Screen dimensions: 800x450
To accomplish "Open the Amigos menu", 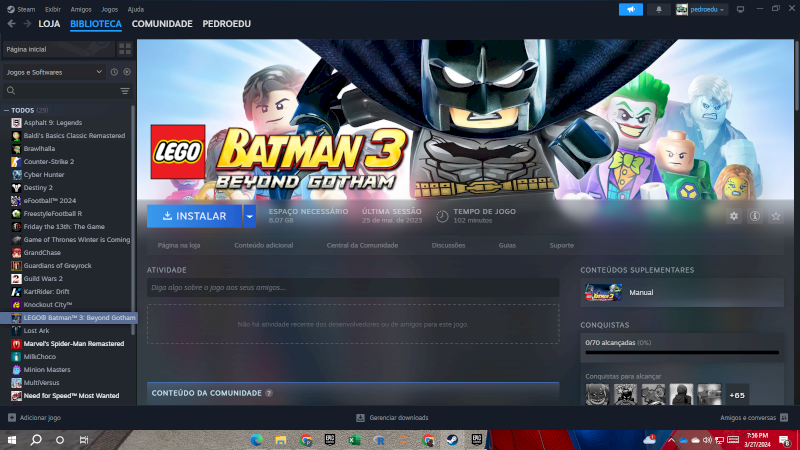I will click(x=81, y=8).
